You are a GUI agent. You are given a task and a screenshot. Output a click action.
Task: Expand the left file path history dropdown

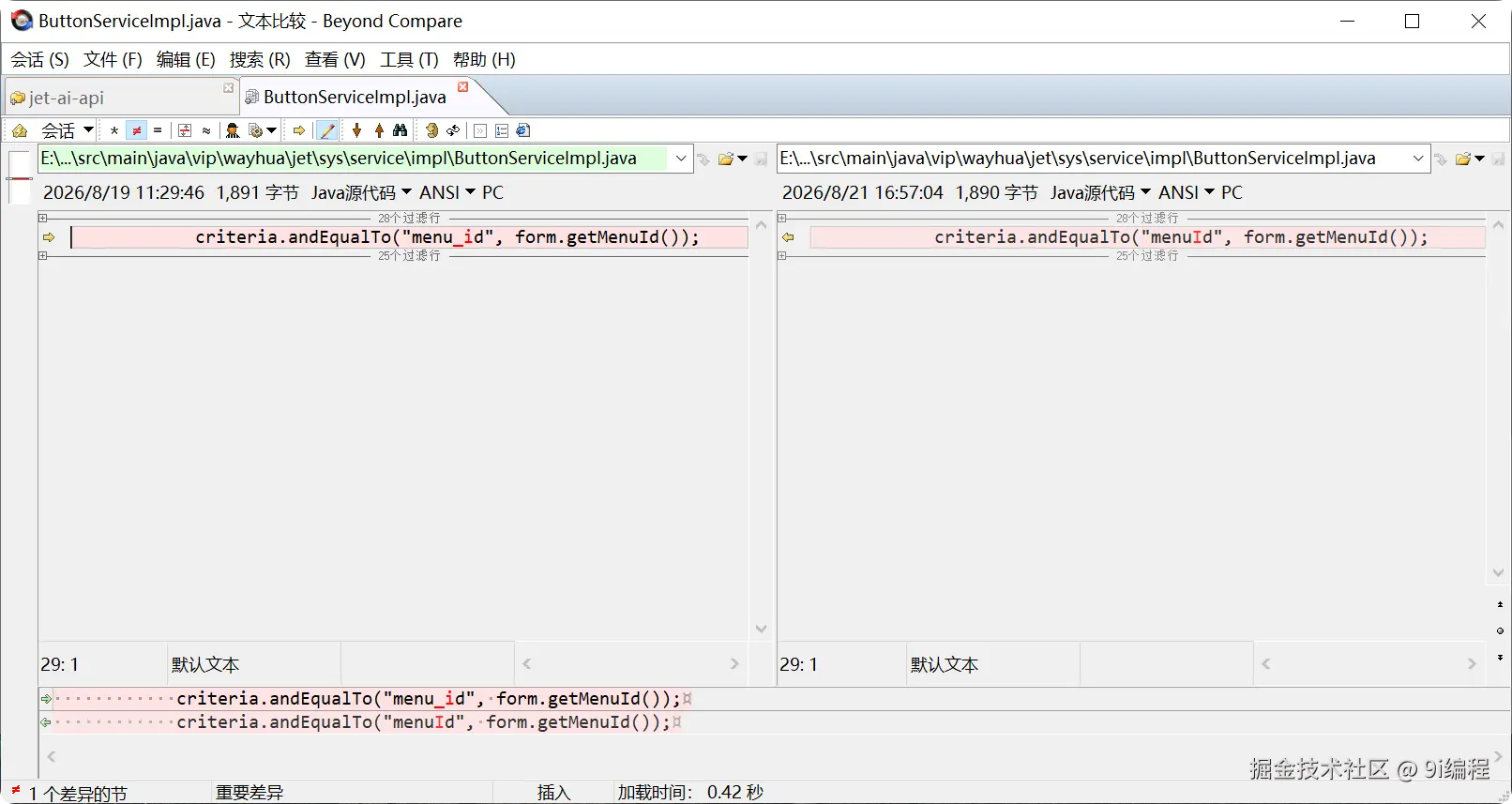pyautogui.click(x=681, y=159)
